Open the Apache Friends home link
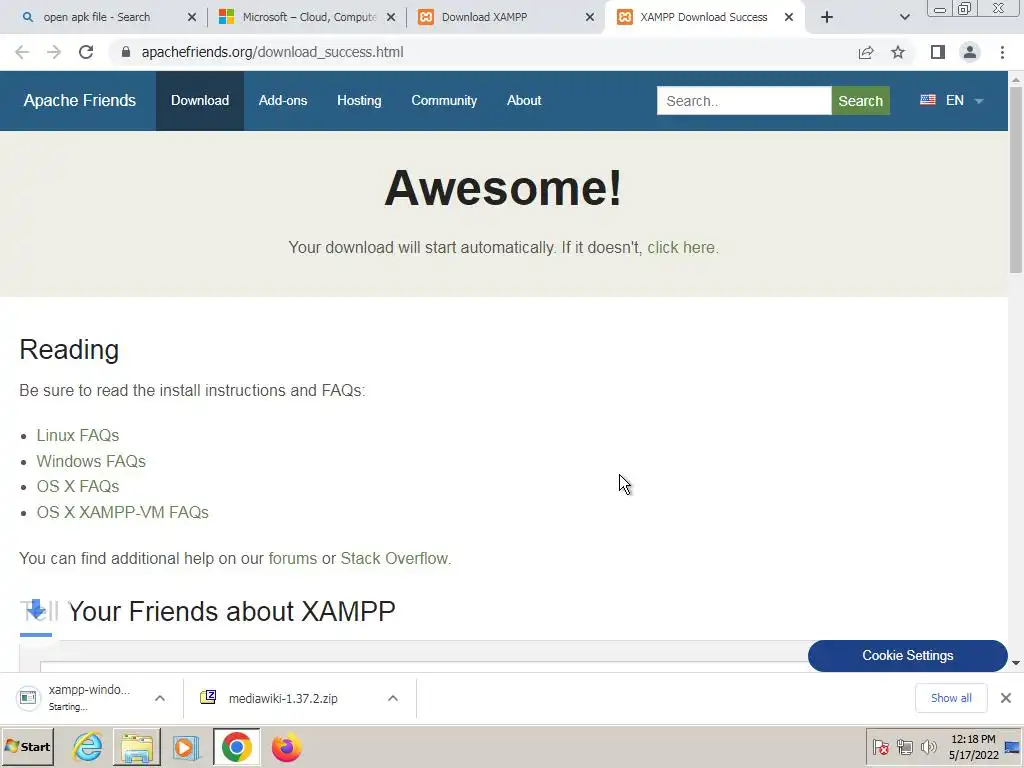Viewport: 1024px width, 768px height. click(x=80, y=101)
